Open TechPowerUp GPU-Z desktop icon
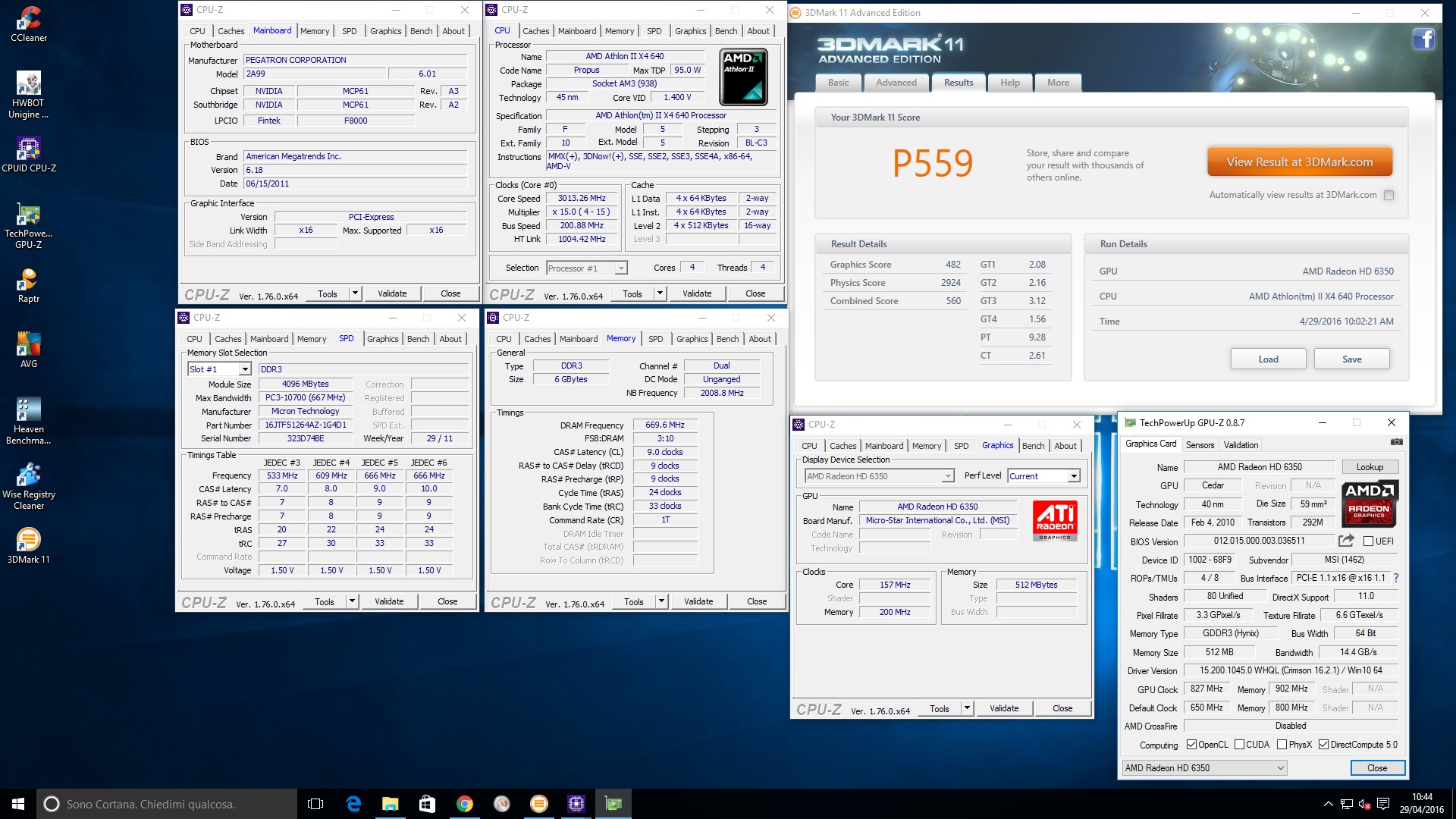1456x819 pixels. pyautogui.click(x=29, y=225)
